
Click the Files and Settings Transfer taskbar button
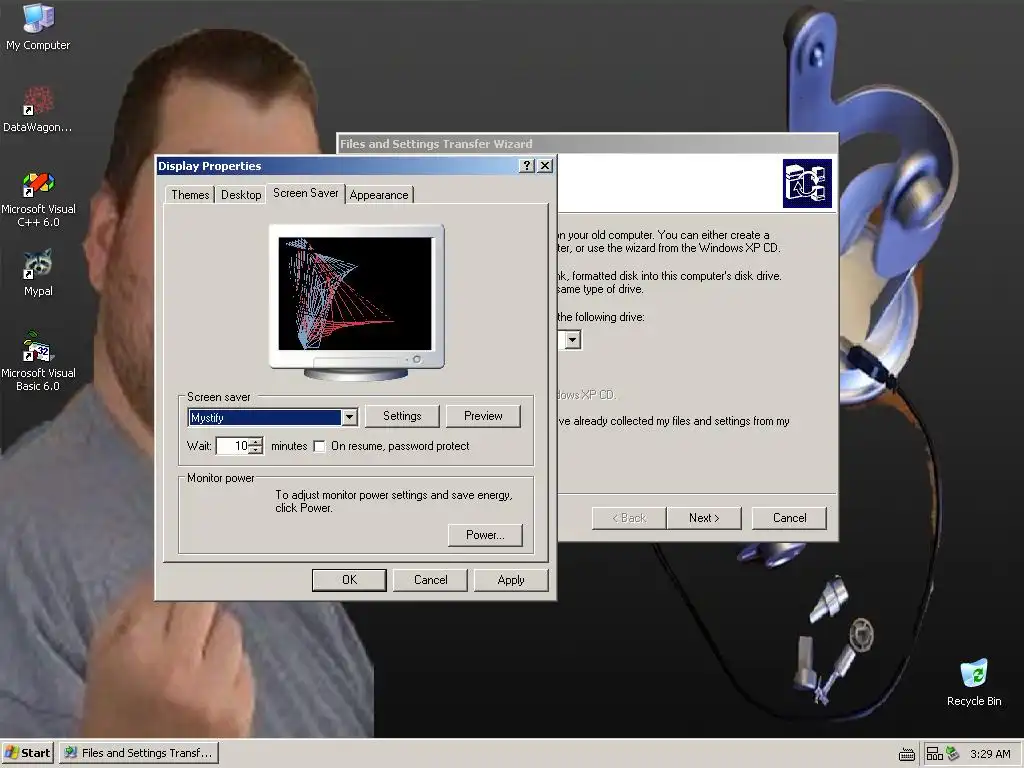coord(139,753)
